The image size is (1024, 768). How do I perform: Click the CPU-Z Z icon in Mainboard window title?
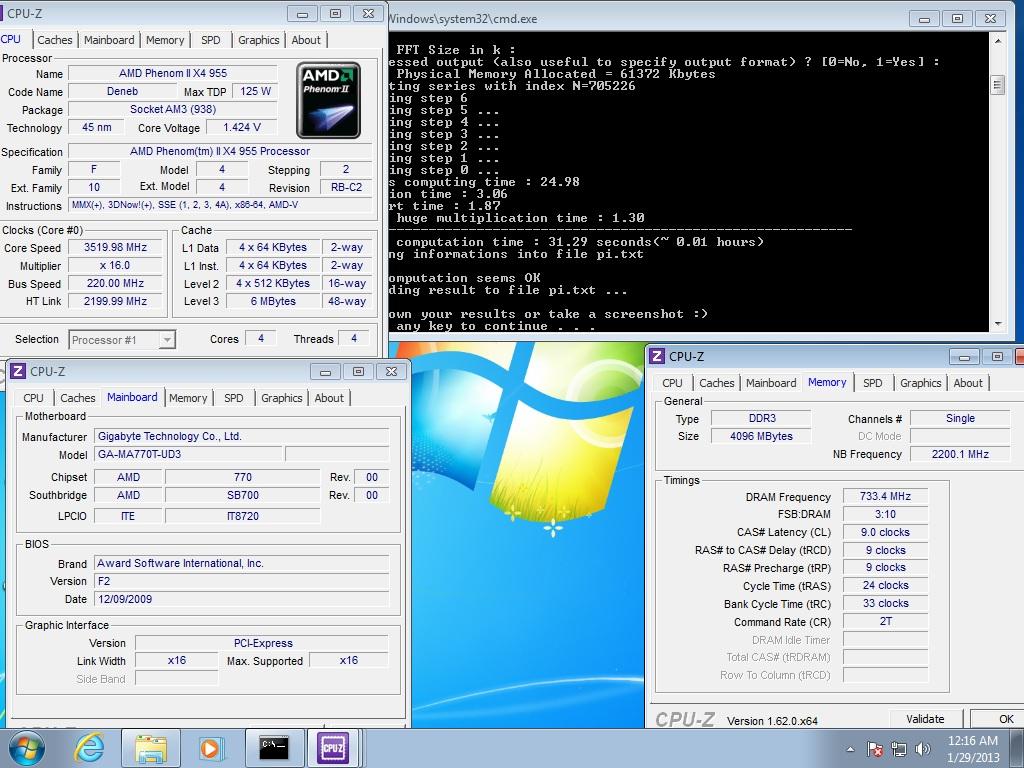click(18, 371)
